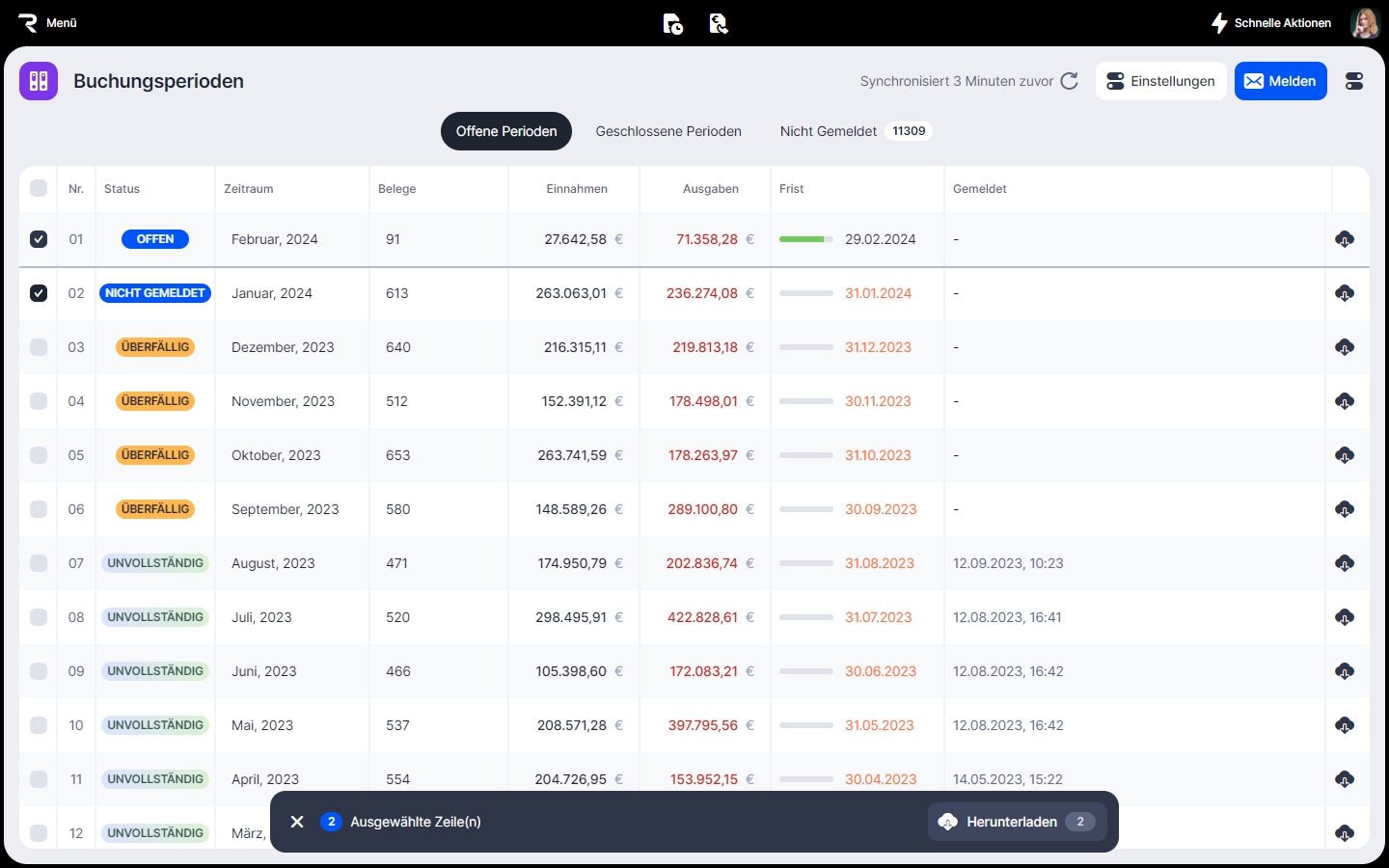Click the blue Melden button
The image size is (1389, 868).
point(1280,81)
